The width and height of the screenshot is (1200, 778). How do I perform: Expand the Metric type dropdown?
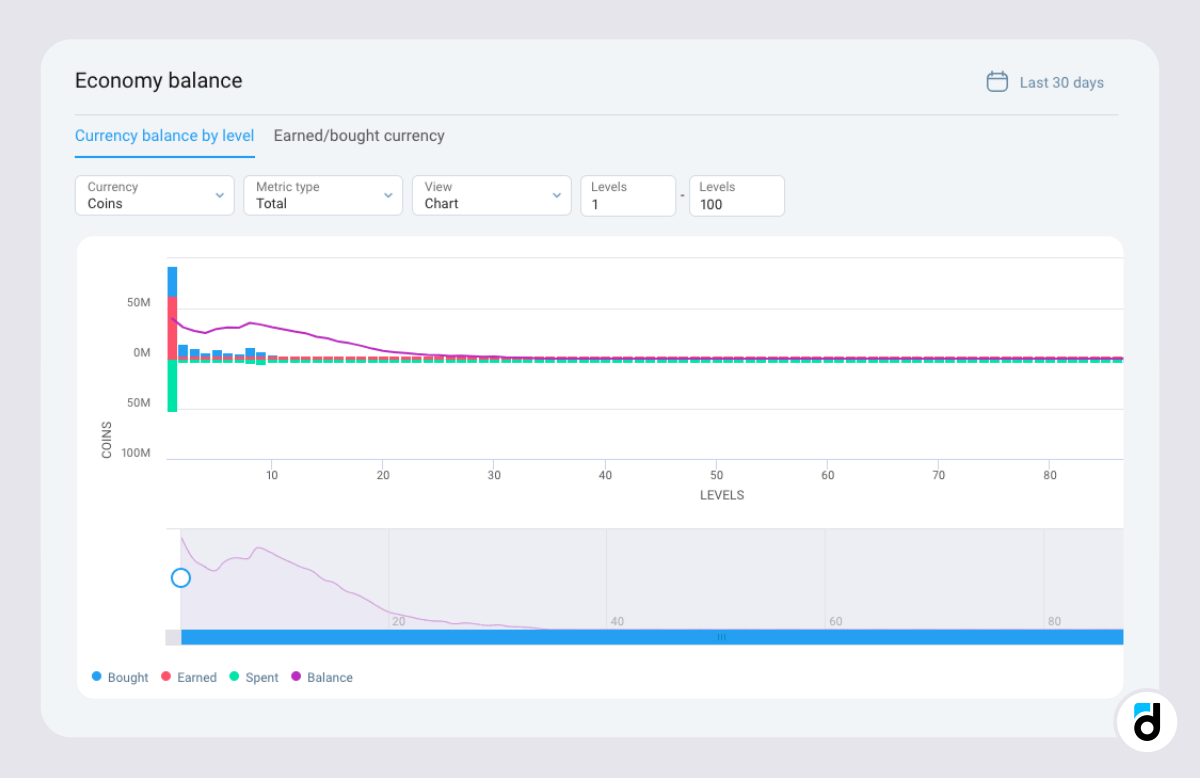(323, 196)
